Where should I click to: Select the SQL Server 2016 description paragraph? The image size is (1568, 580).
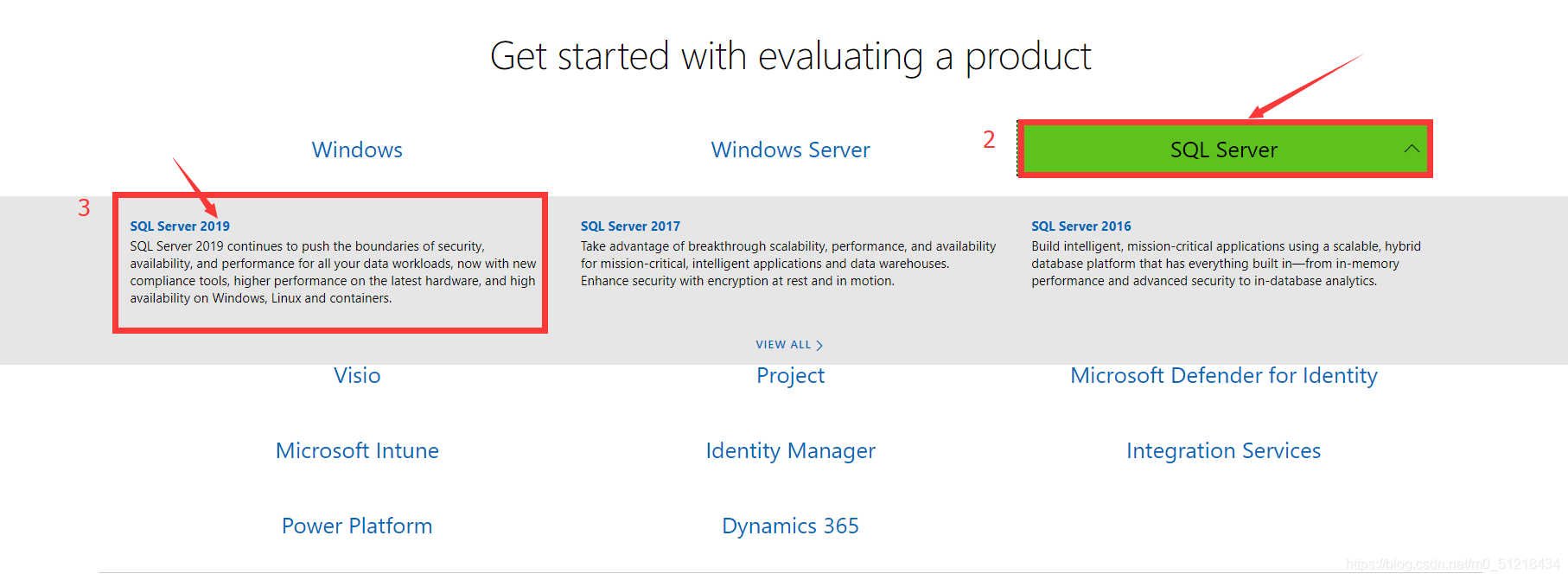pos(1226,264)
